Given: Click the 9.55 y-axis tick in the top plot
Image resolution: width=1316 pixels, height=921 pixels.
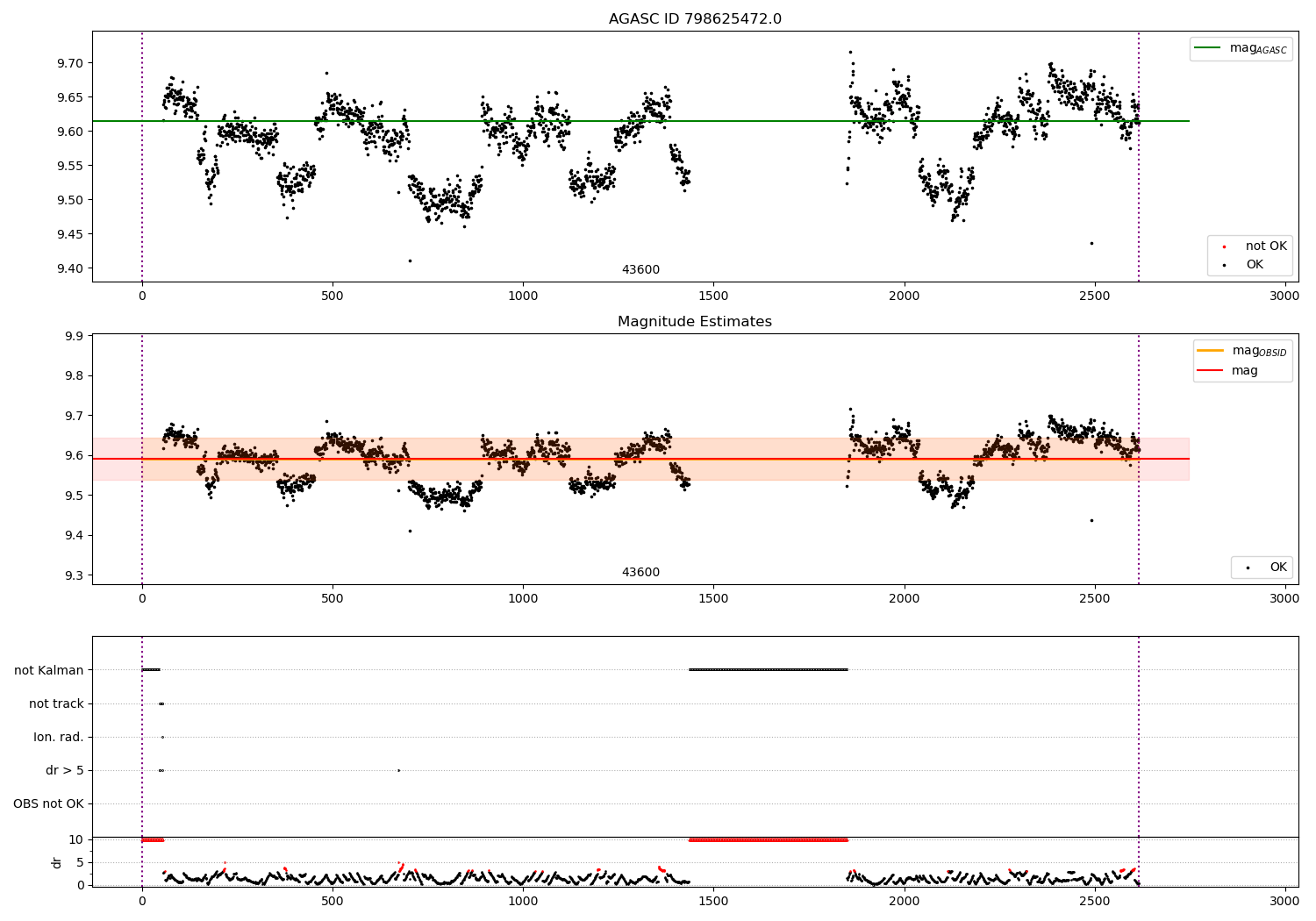Looking at the screenshot, I should (x=71, y=166).
